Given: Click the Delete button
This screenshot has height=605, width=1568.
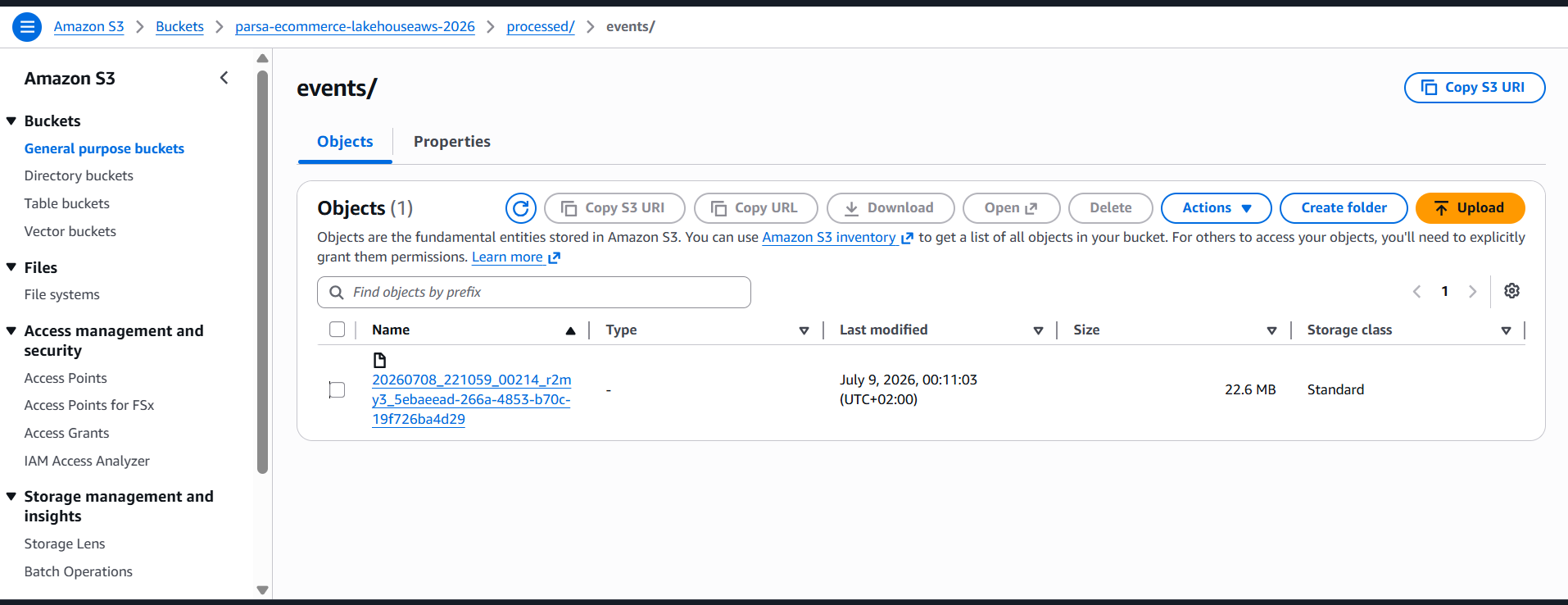Looking at the screenshot, I should [x=1110, y=208].
